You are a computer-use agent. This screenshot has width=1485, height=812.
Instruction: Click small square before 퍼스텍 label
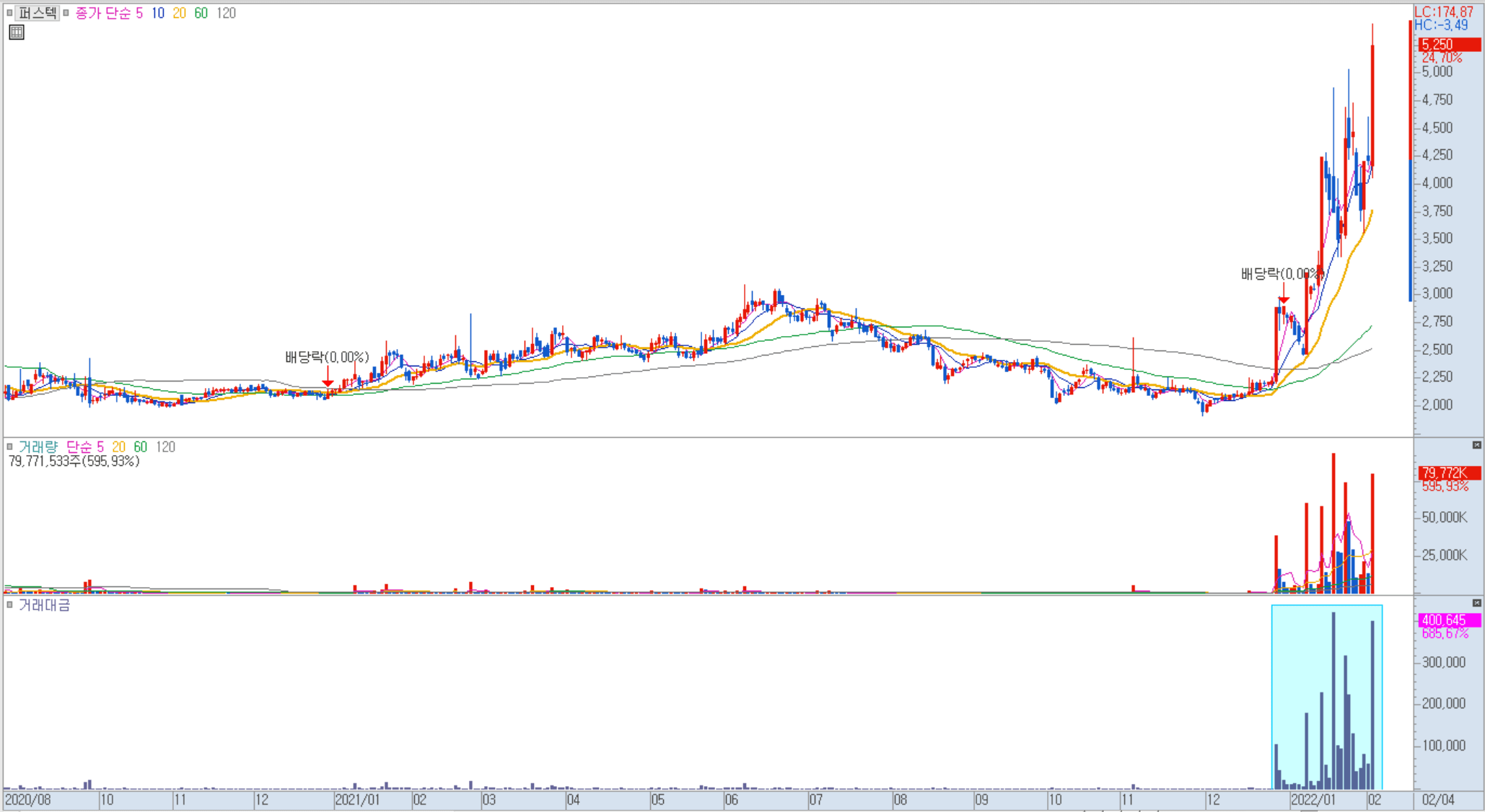9,12
